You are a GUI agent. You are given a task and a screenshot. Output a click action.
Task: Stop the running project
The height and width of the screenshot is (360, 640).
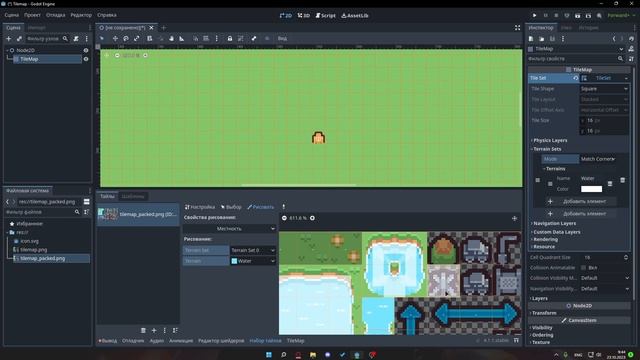[x=556, y=16]
